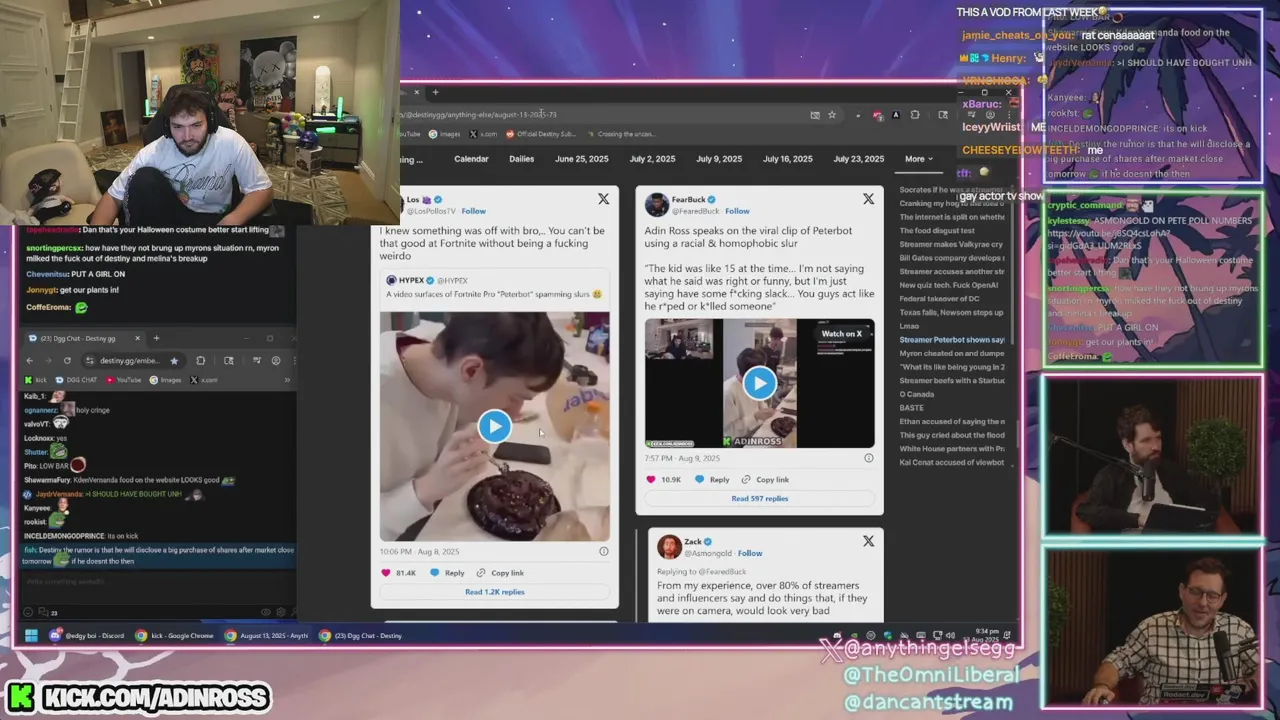Image resolution: width=1280 pixels, height=720 pixels.
Task: Go to July 23, 2025 tab
Action: [859, 159]
